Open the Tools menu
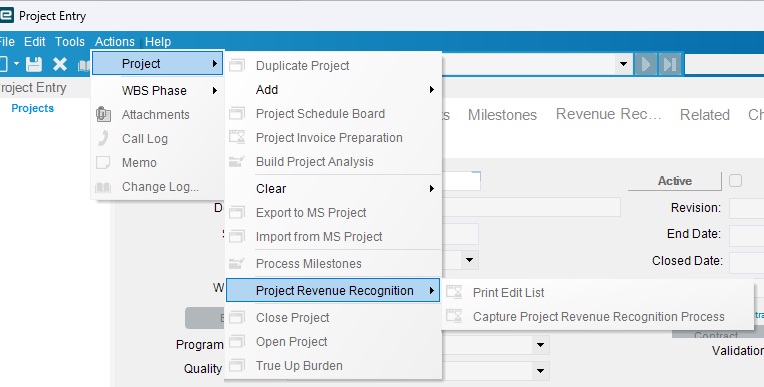This screenshot has height=387, width=764. (70, 42)
